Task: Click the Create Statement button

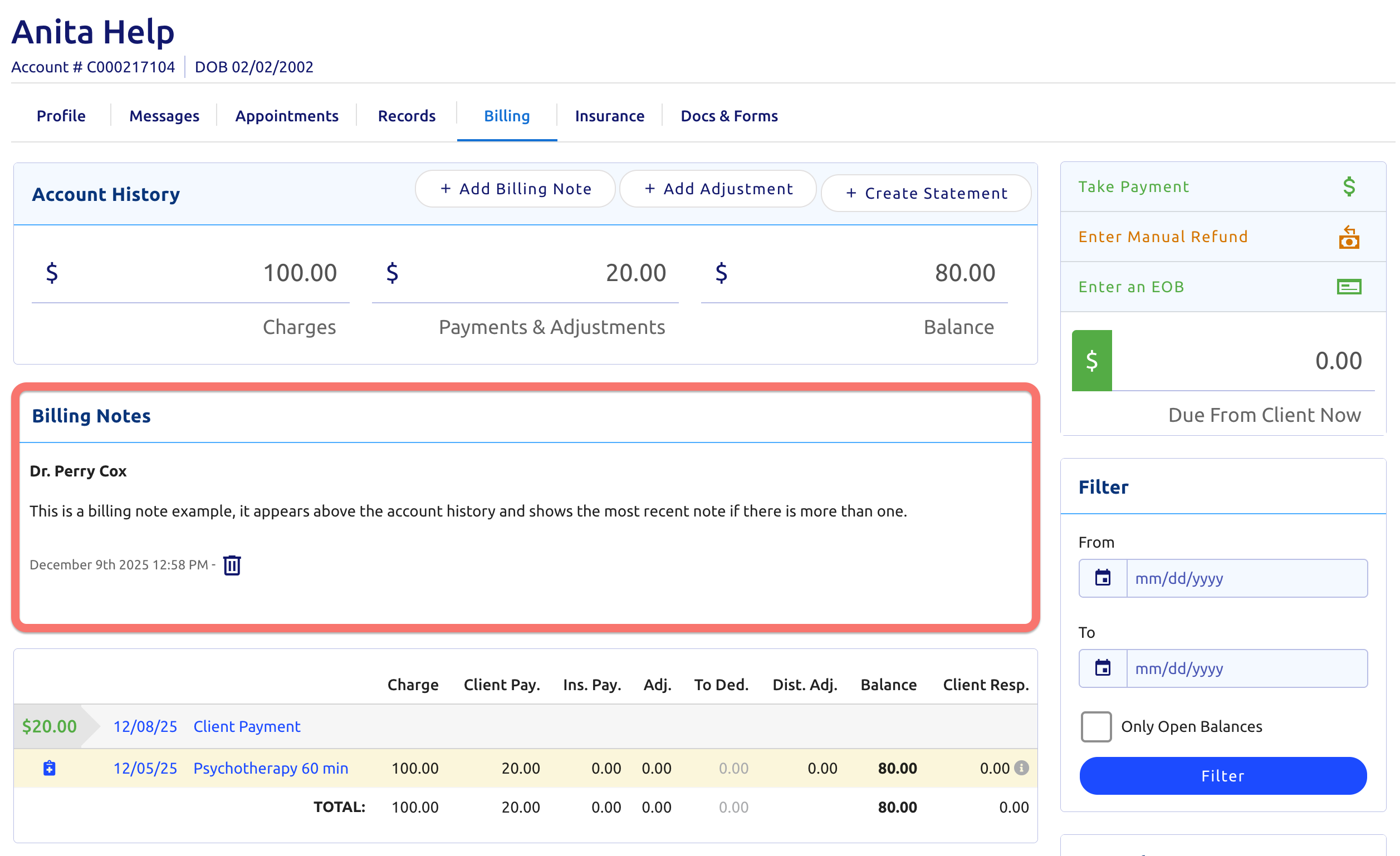Action: [926, 193]
